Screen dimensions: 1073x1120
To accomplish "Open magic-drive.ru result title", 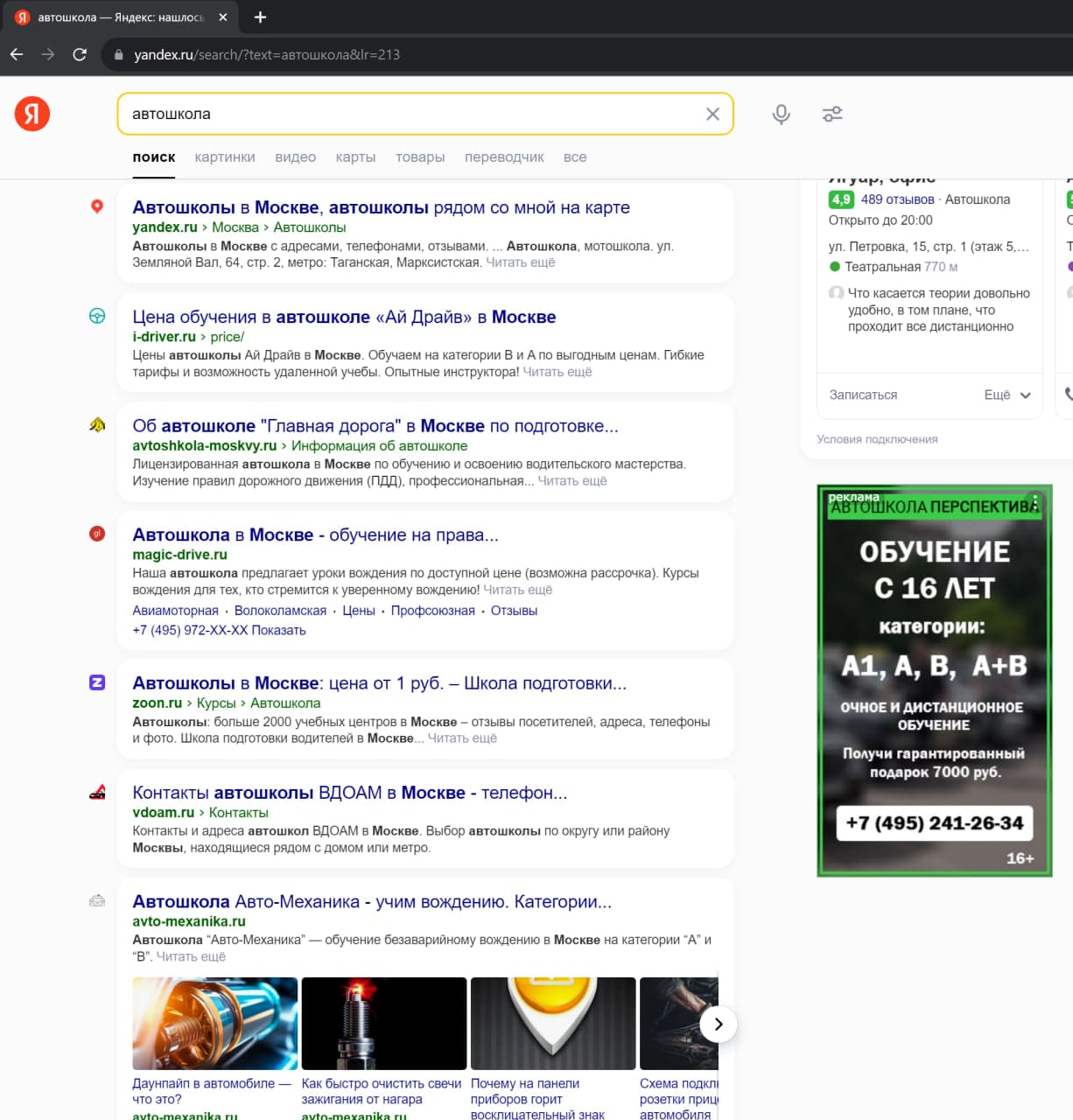I will coord(315,535).
